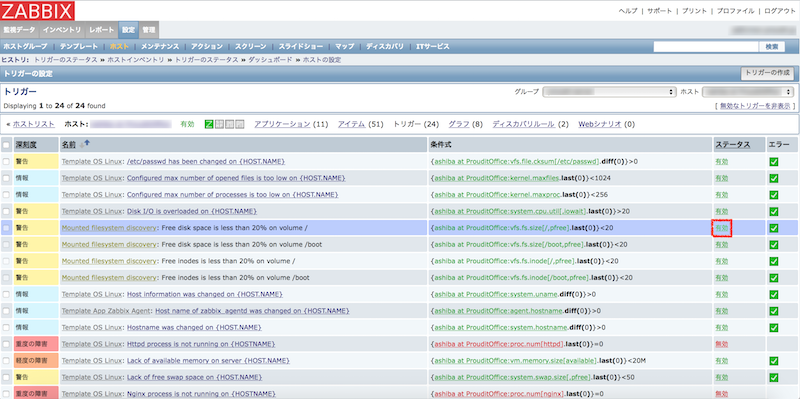Click the greyed SNMP availability icon

pos(219,124)
